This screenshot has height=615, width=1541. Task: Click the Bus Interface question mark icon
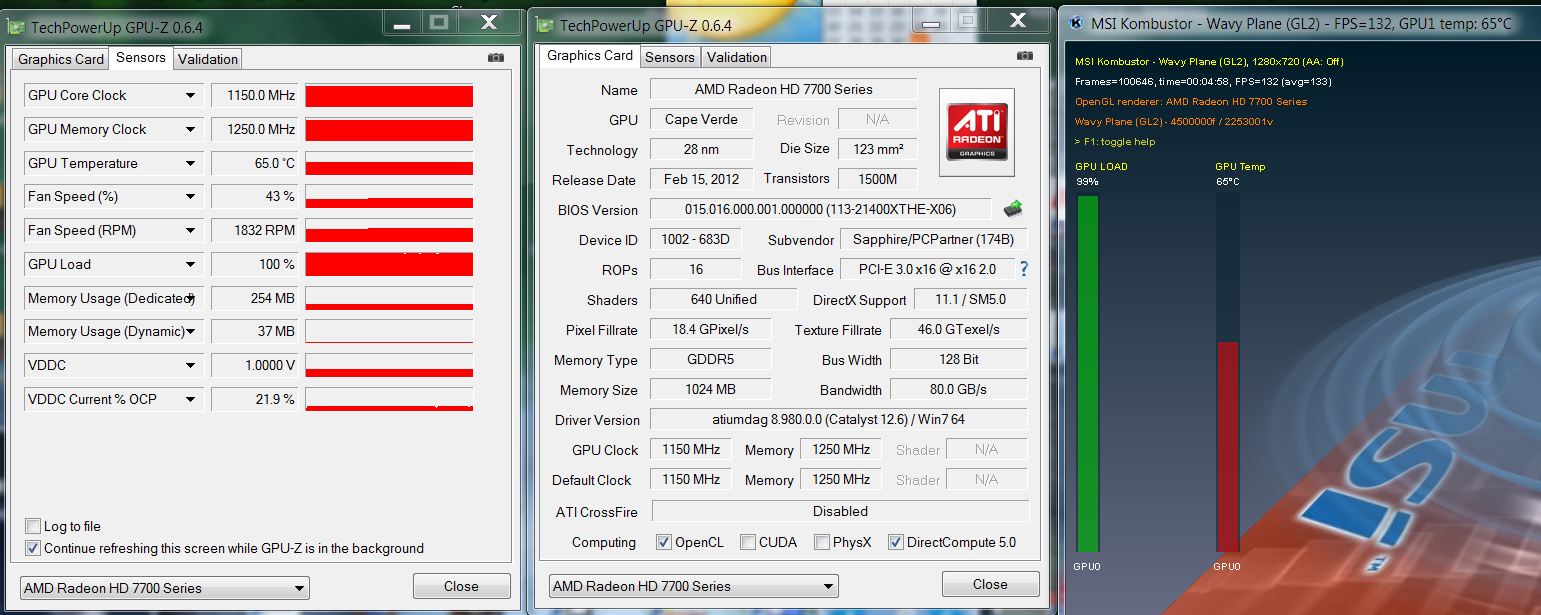point(1023,269)
